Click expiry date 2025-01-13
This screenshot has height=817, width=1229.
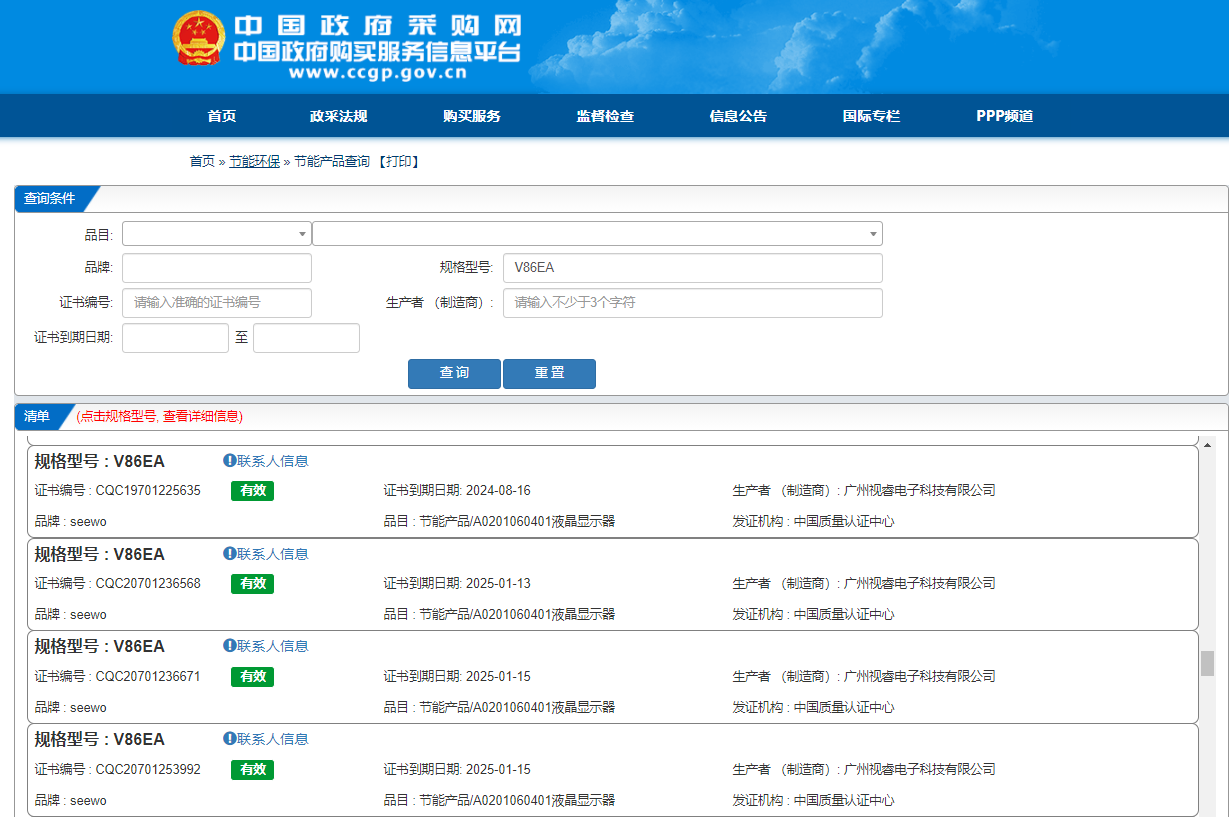[x=498, y=583]
